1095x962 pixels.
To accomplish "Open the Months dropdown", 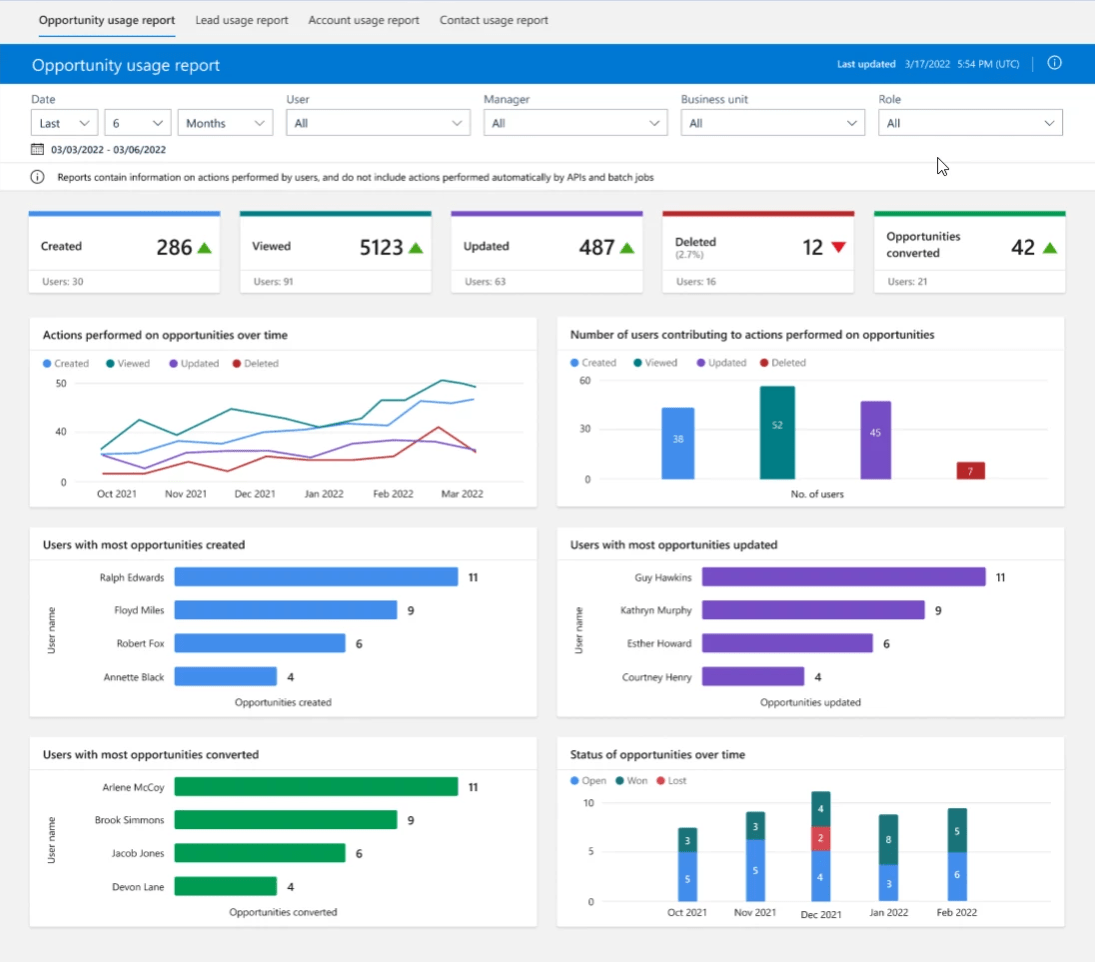I will pos(225,122).
